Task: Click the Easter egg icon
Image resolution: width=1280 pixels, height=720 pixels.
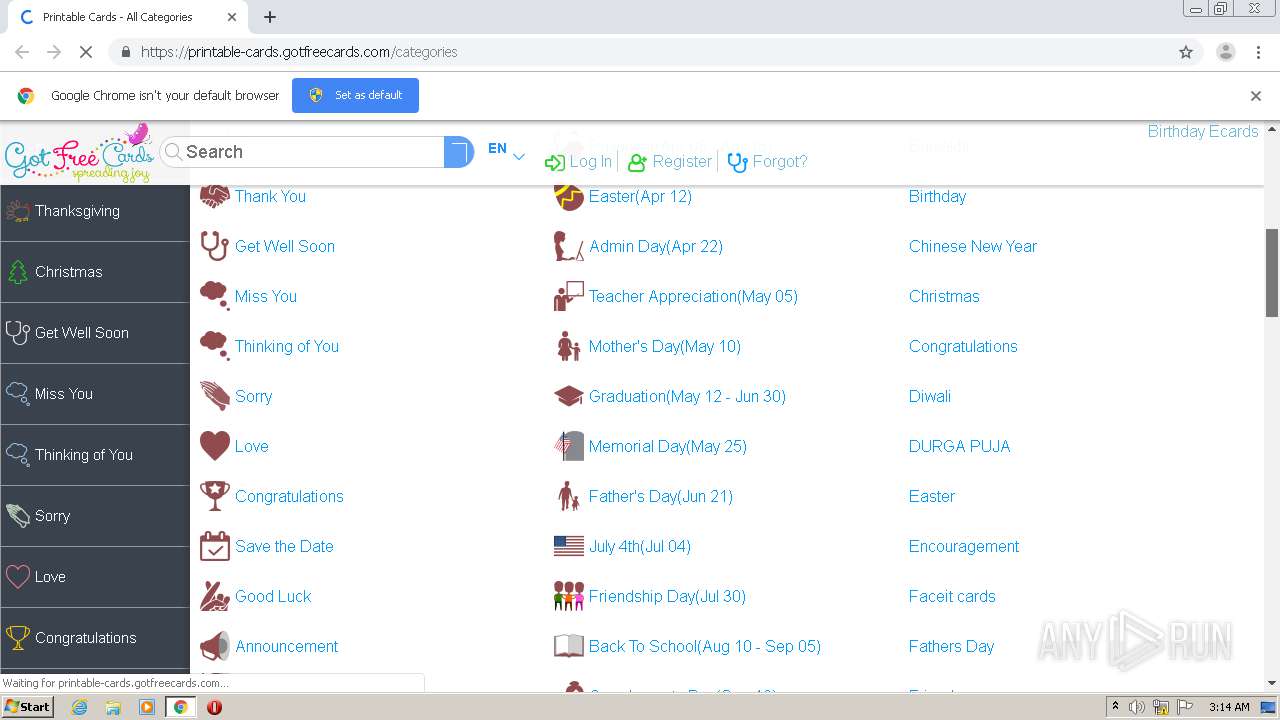Action: (x=568, y=196)
